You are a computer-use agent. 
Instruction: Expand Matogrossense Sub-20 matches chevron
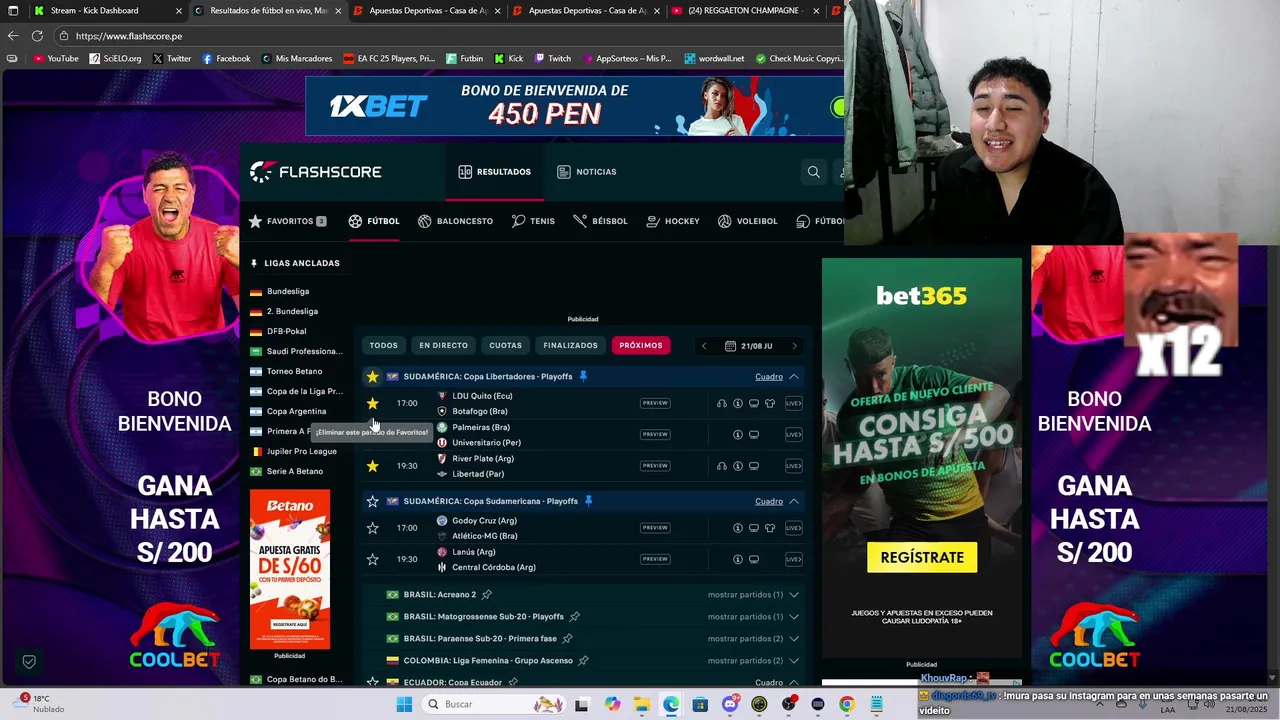coord(794,616)
